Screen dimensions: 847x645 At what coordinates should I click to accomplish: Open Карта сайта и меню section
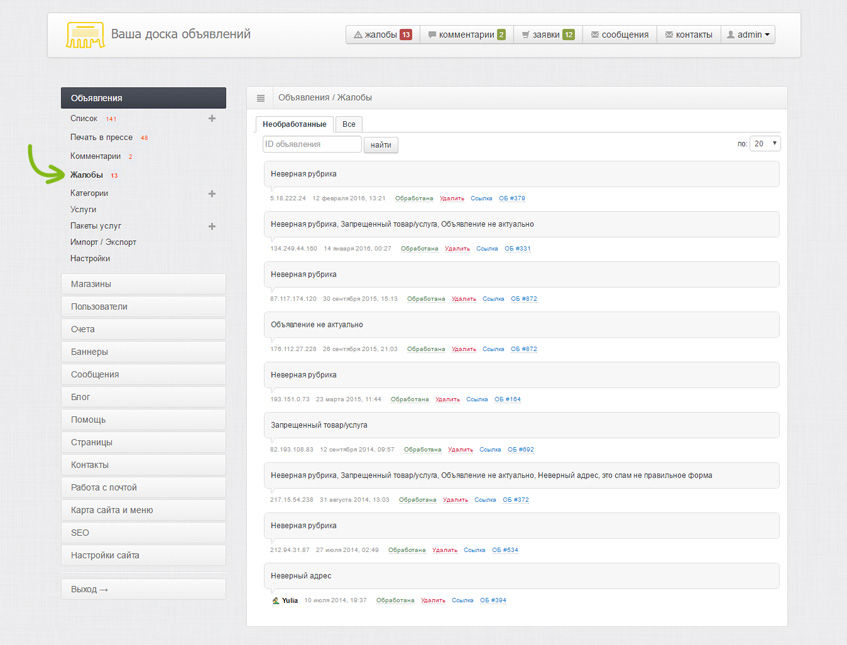(x=143, y=510)
